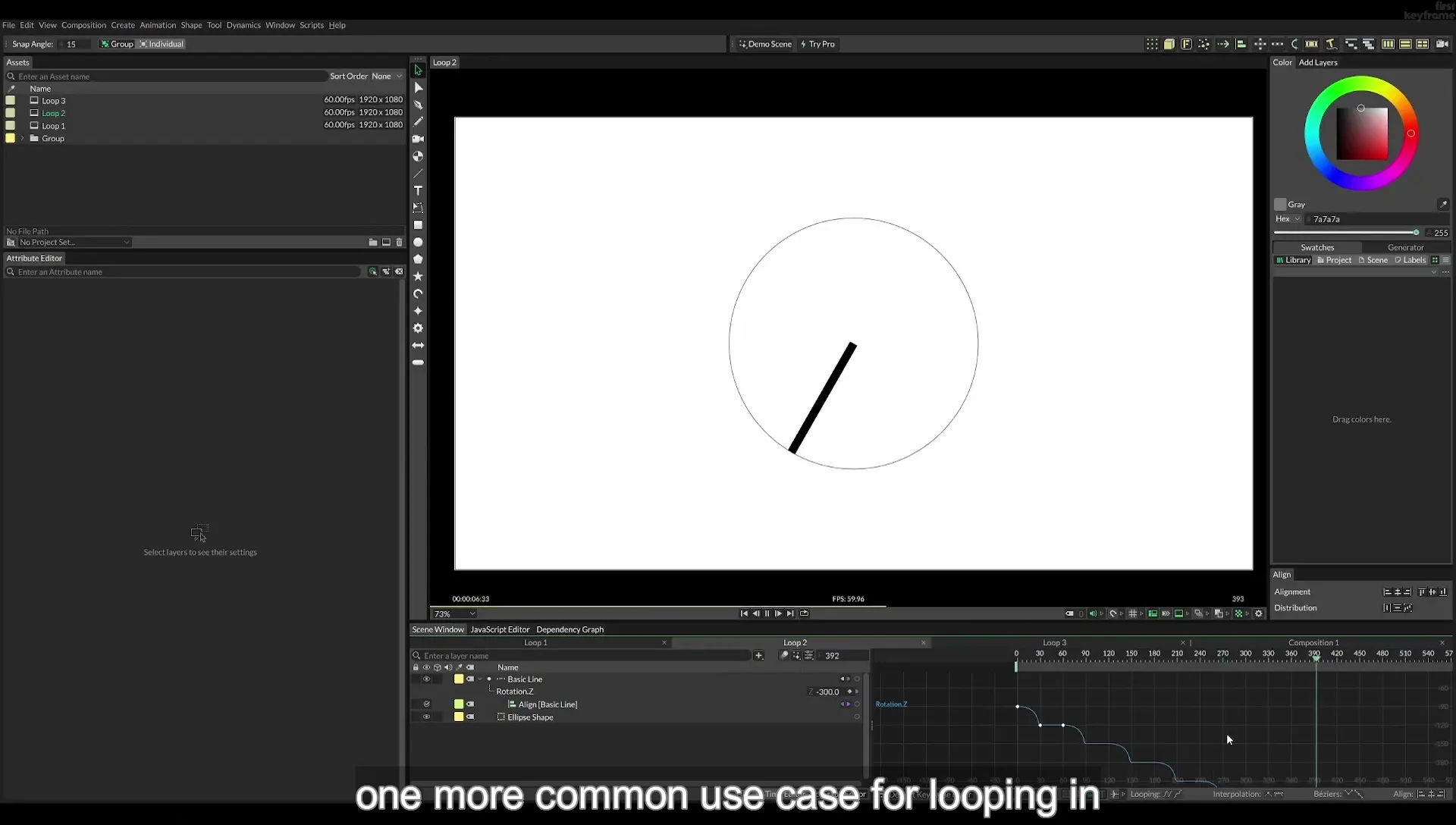Viewport: 1456px width, 825px height.
Task: Click the Try Pro button
Action: [817, 44]
